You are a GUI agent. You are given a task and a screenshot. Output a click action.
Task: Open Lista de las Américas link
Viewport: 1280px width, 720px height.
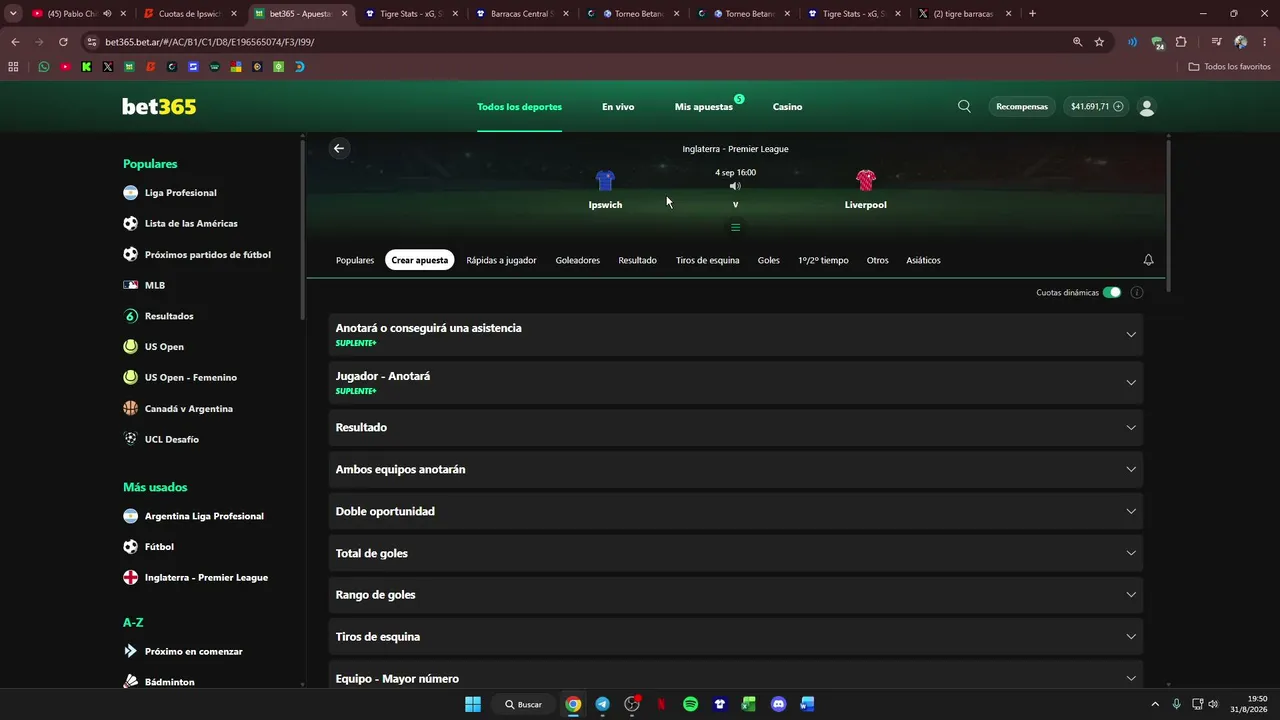(191, 224)
